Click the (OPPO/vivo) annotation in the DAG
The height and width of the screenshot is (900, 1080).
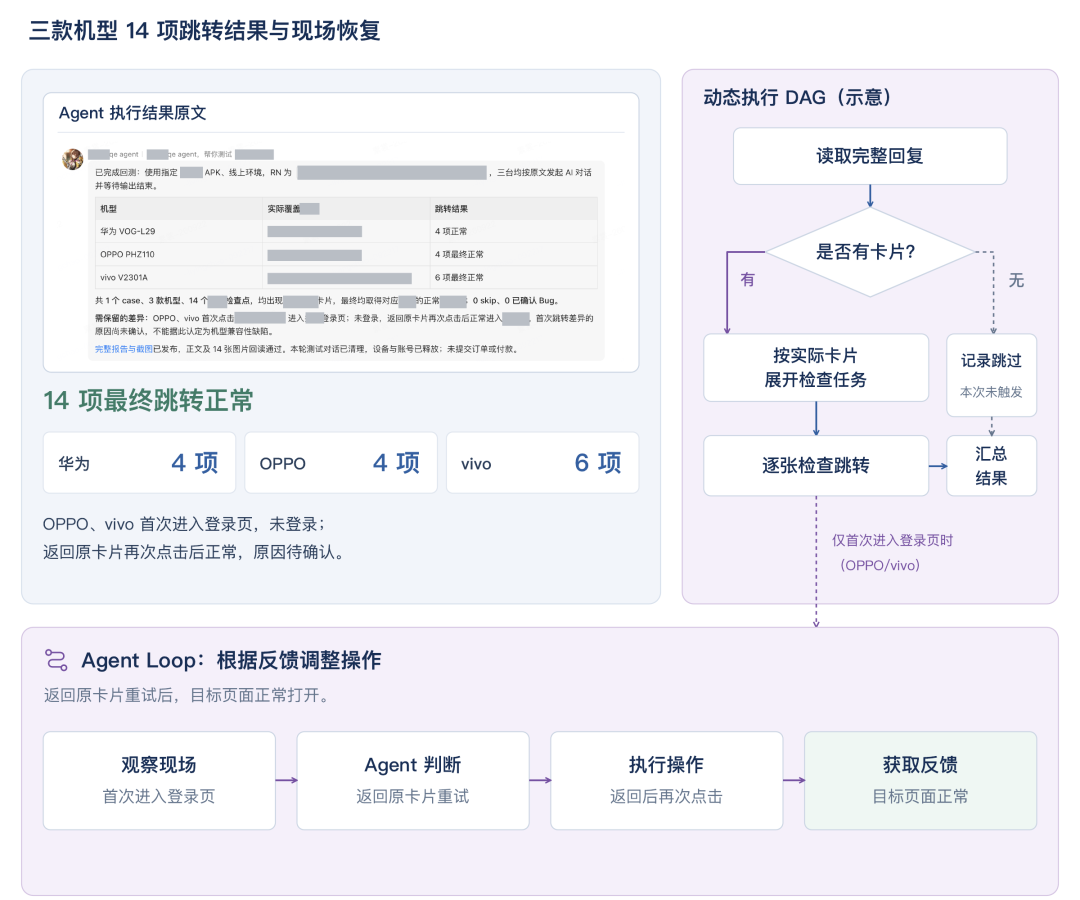pos(880,565)
